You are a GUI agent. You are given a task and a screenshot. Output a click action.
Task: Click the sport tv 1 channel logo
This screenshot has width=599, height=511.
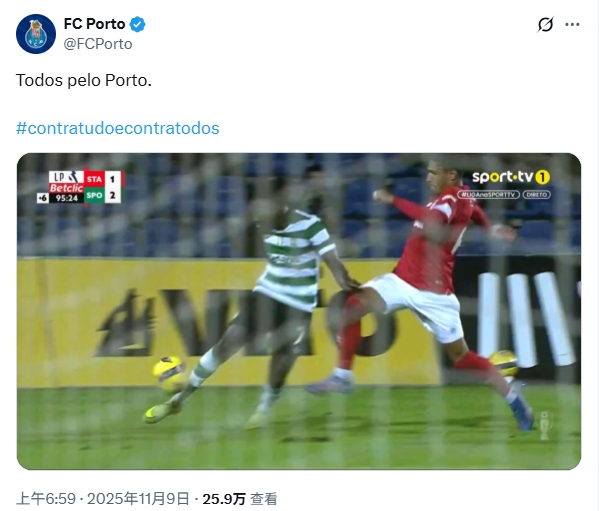pos(511,177)
